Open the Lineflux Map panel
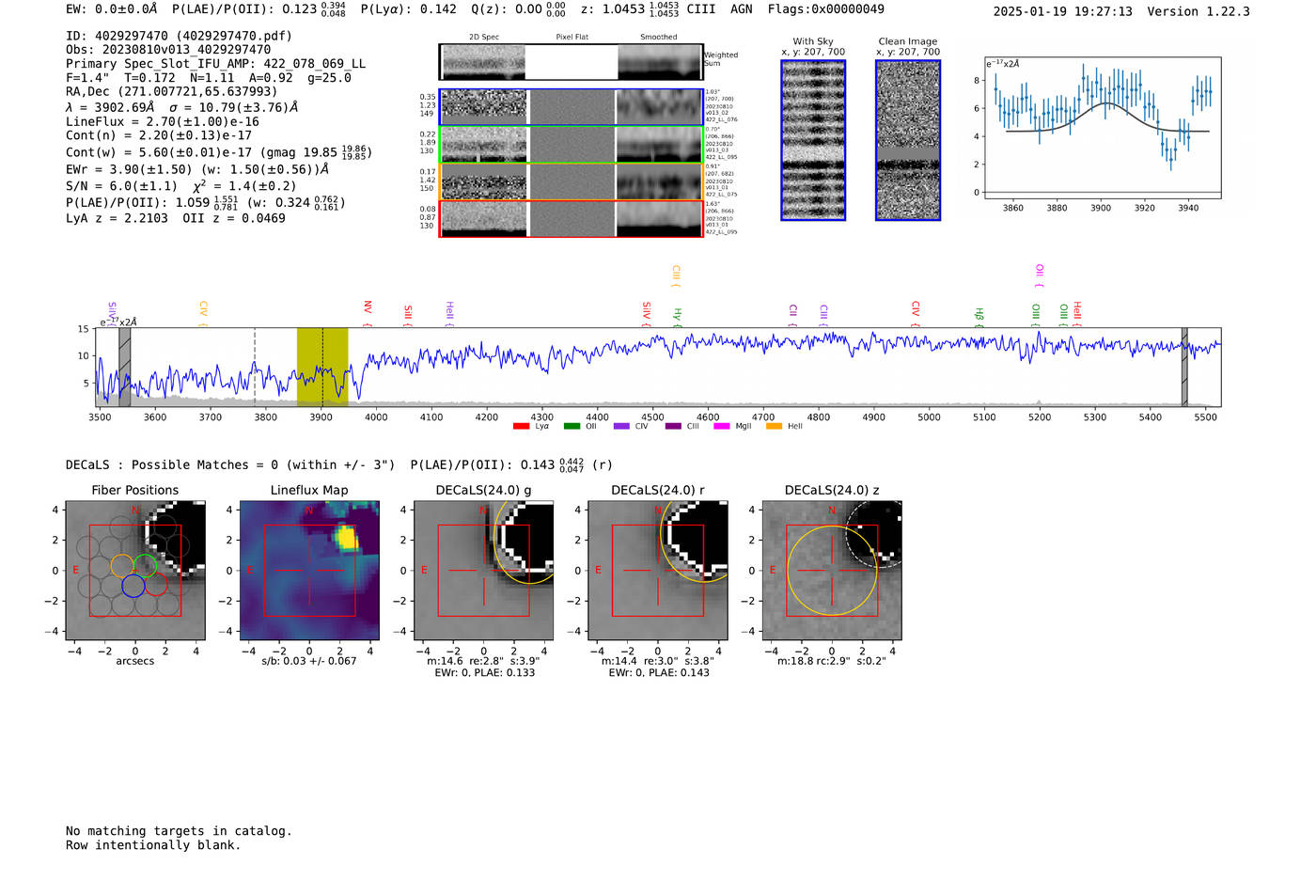Screen dimensions: 1316x896 click(x=309, y=571)
